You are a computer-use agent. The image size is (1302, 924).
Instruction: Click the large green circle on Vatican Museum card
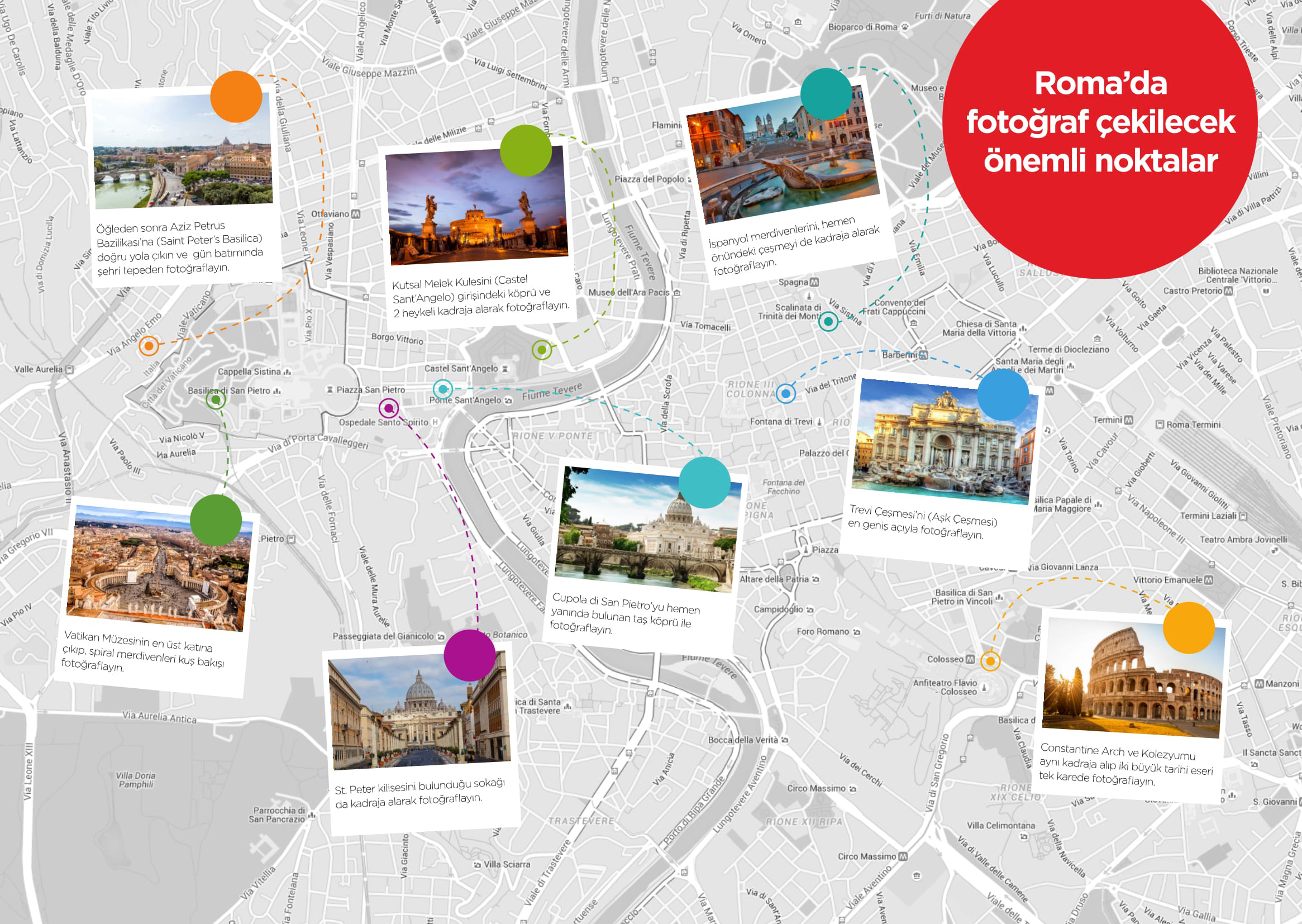pos(216,520)
